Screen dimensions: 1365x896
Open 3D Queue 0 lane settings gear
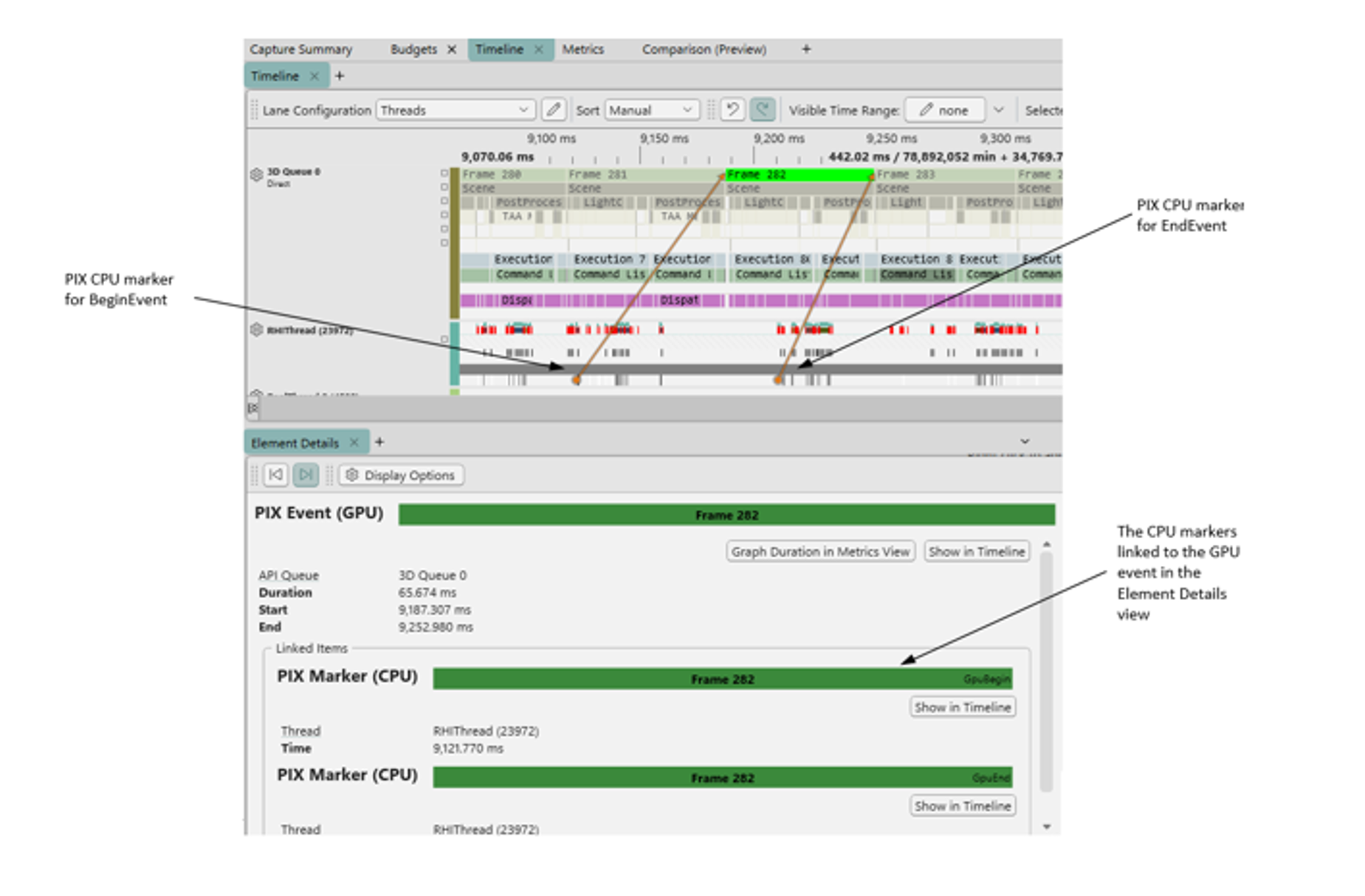click(256, 174)
